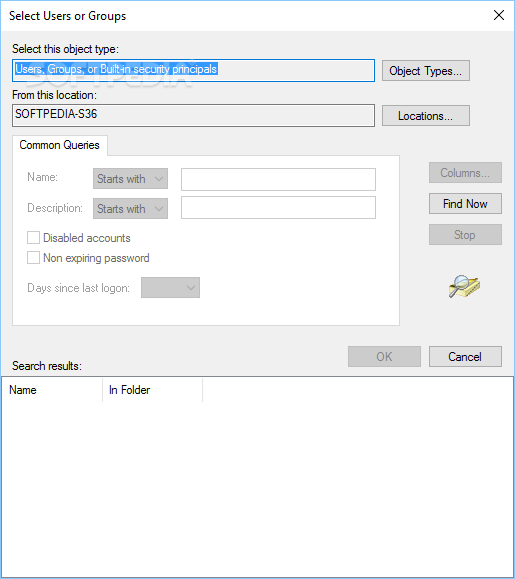
Task: Sort results by the Name column header
Action: click(52, 390)
